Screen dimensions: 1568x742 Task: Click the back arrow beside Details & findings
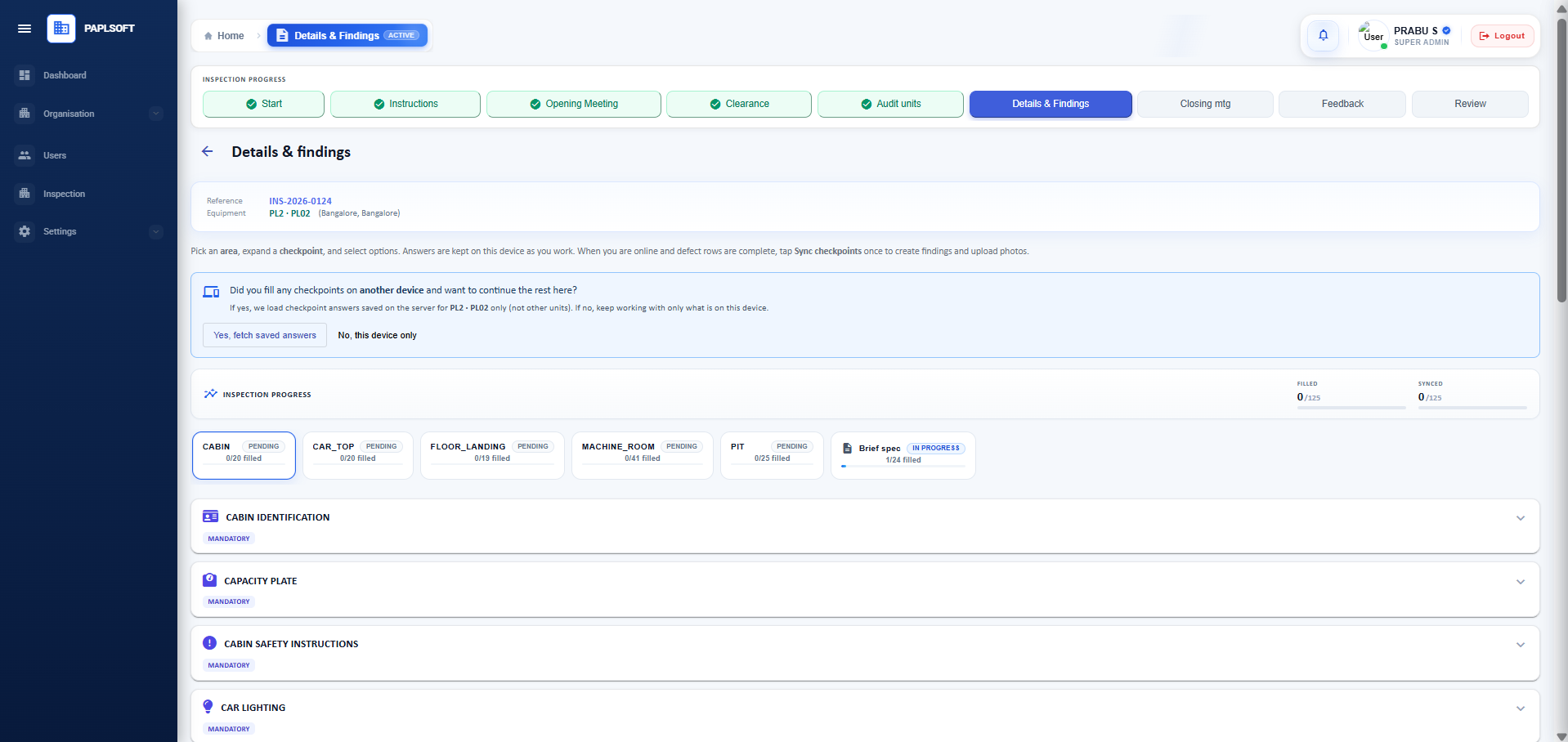click(x=208, y=151)
